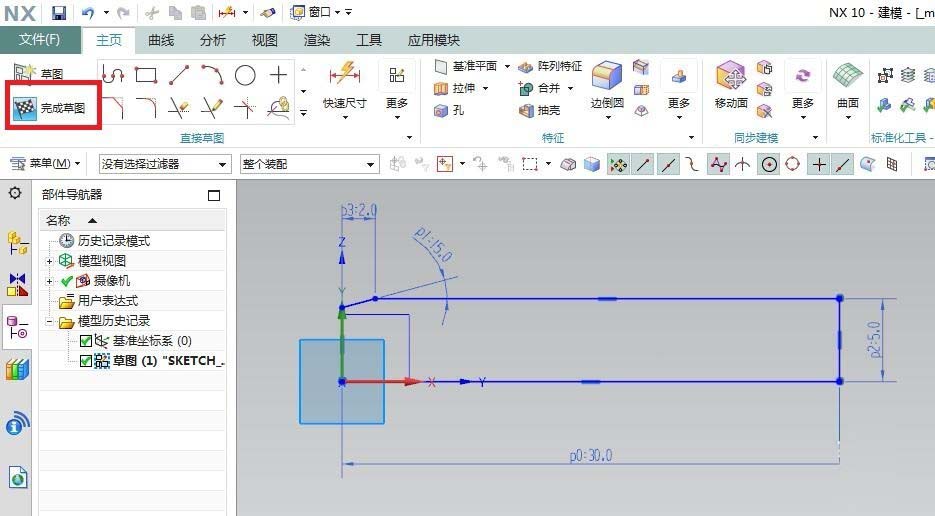The height and width of the screenshot is (516, 935).
Task: Click the Surface 曲面 icon
Action: tap(848, 76)
